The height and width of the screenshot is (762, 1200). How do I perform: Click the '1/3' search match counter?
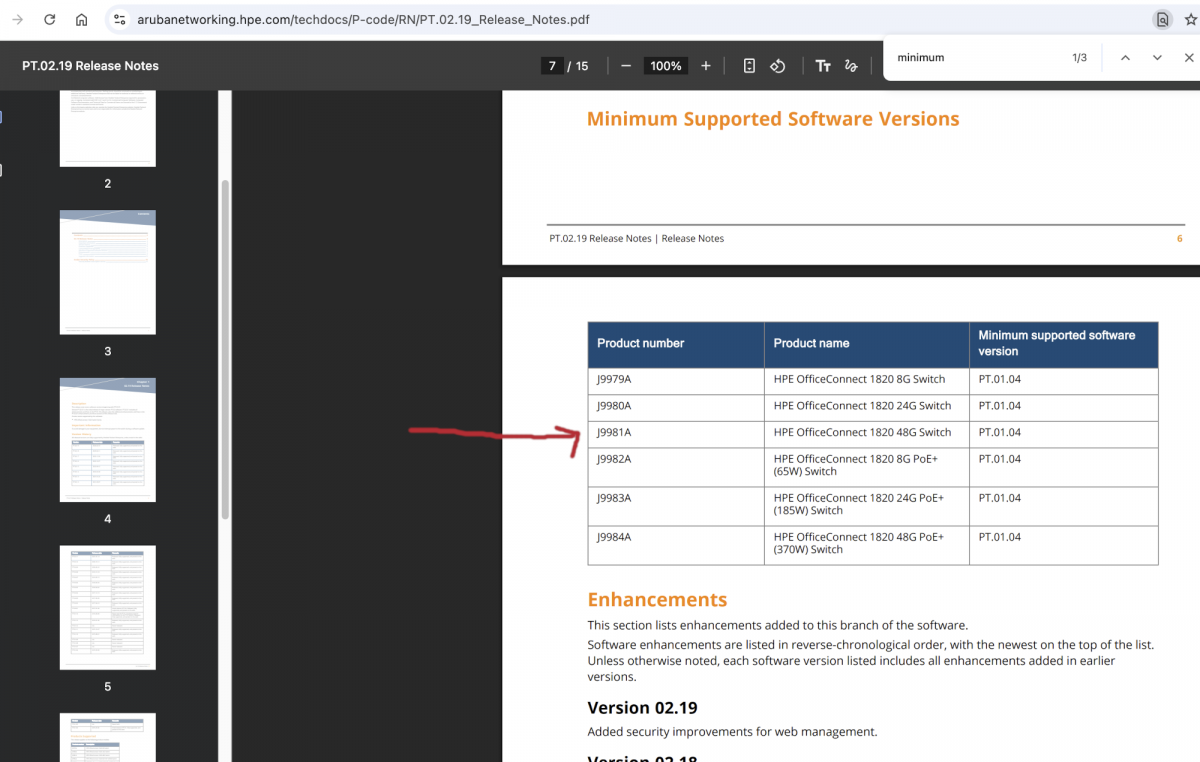(x=1079, y=58)
